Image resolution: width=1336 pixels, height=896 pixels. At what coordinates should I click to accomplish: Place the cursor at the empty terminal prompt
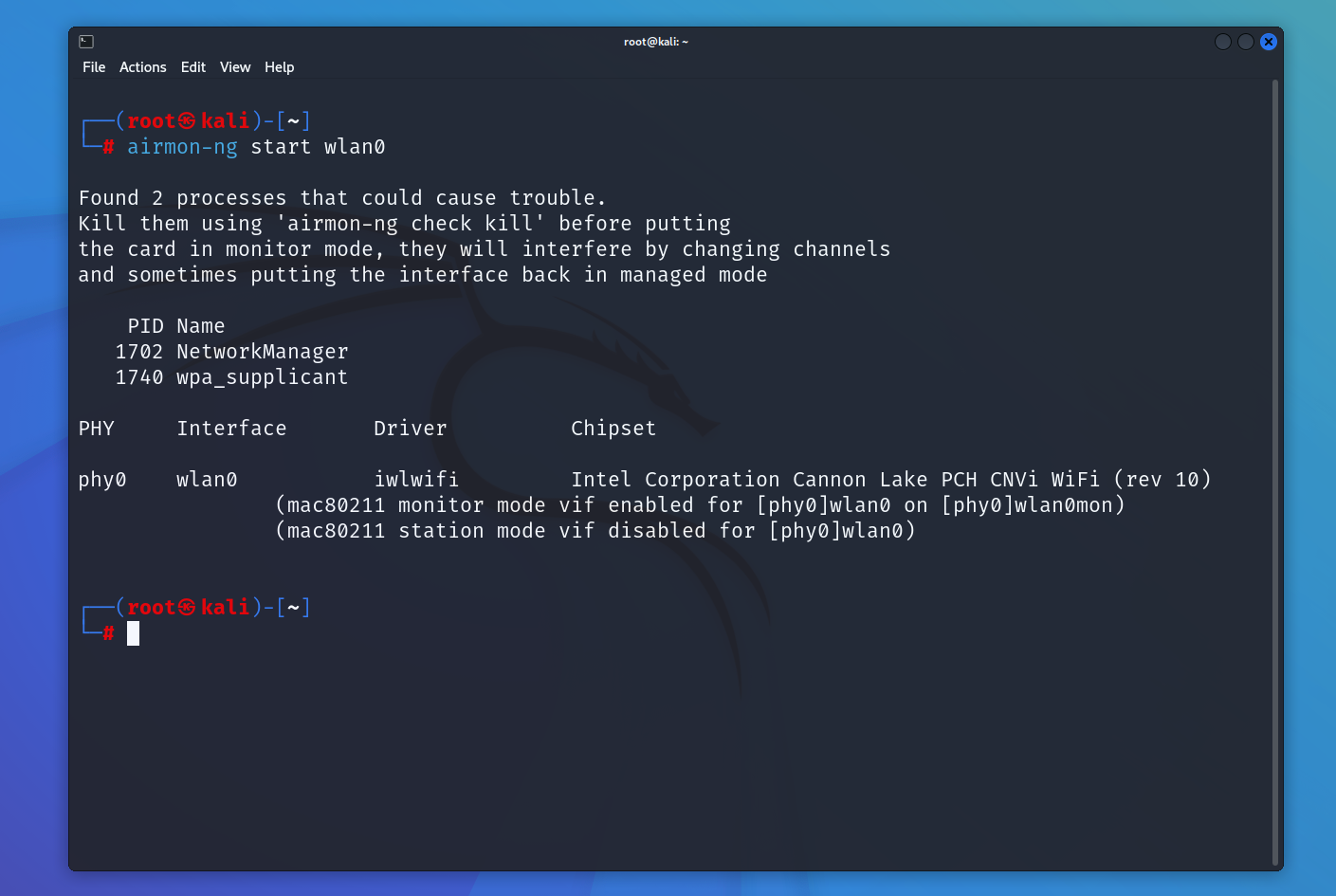(133, 633)
